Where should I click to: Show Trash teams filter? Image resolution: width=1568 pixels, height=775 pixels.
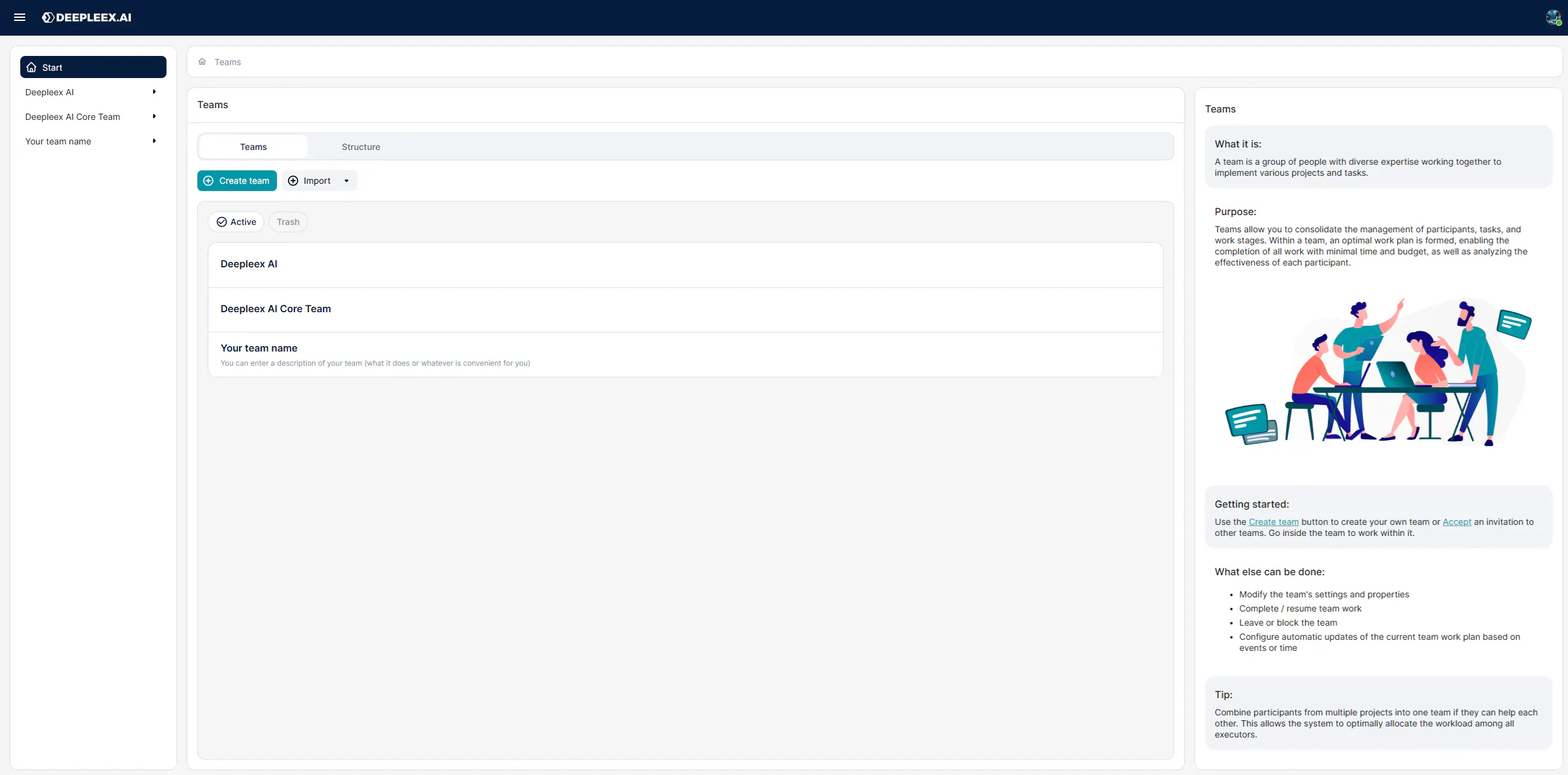[x=288, y=222]
